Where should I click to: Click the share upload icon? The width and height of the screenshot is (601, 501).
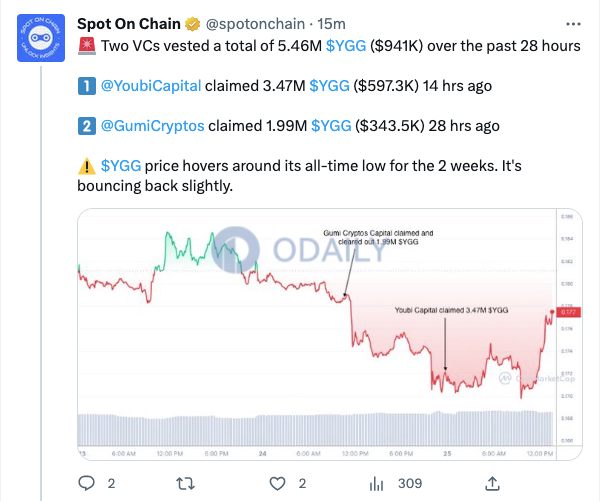(x=493, y=483)
